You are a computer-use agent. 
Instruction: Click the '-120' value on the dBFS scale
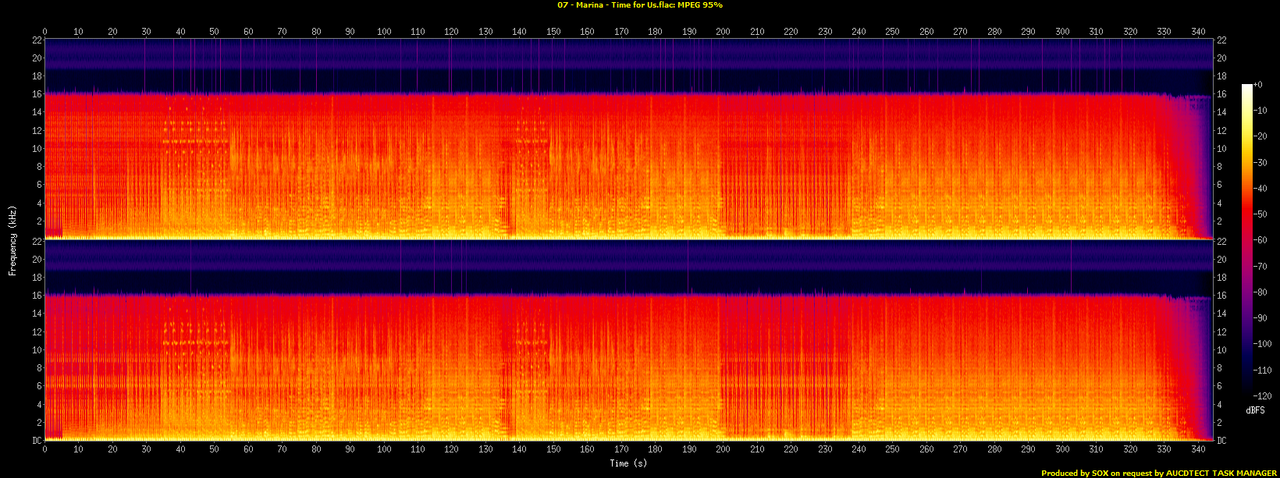1263,397
